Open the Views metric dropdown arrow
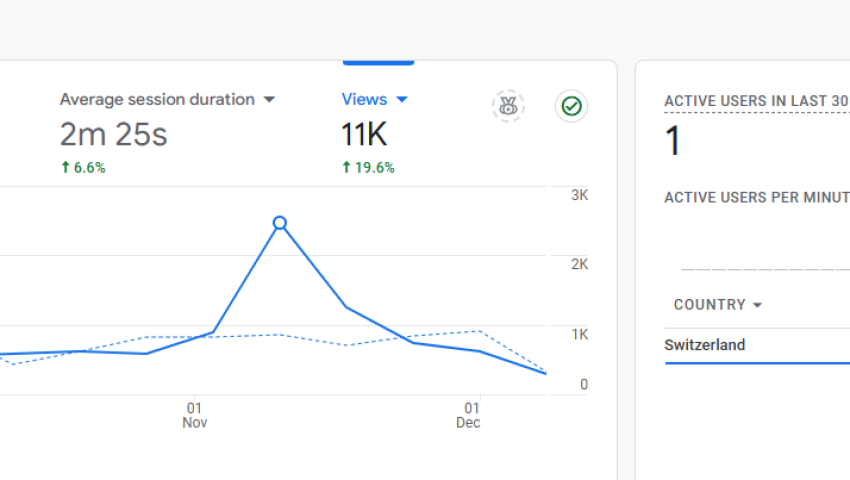850x480 pixels. 402,100
